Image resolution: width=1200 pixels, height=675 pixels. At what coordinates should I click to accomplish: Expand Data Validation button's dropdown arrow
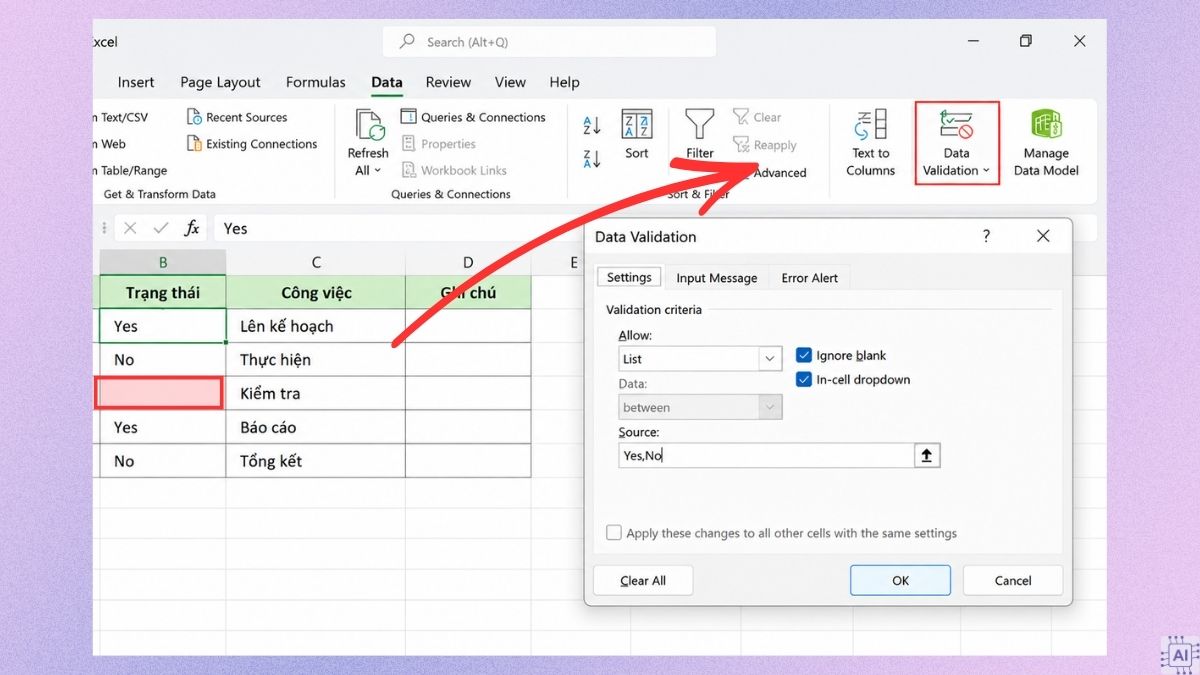986,170
